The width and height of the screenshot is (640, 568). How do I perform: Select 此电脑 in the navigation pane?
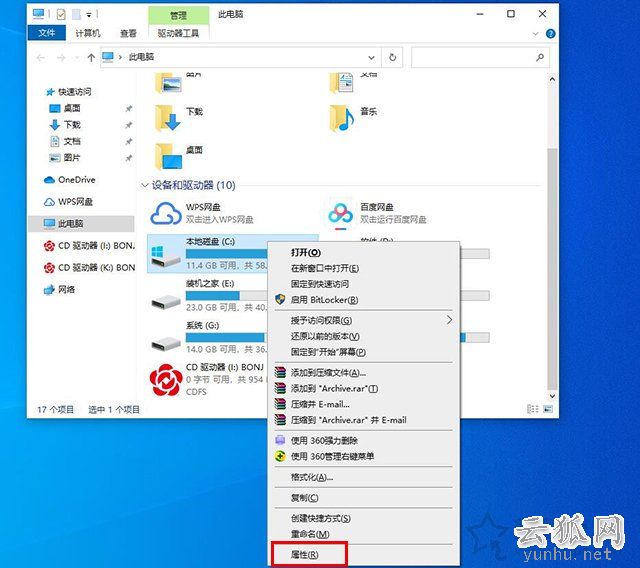pos(81,224)
